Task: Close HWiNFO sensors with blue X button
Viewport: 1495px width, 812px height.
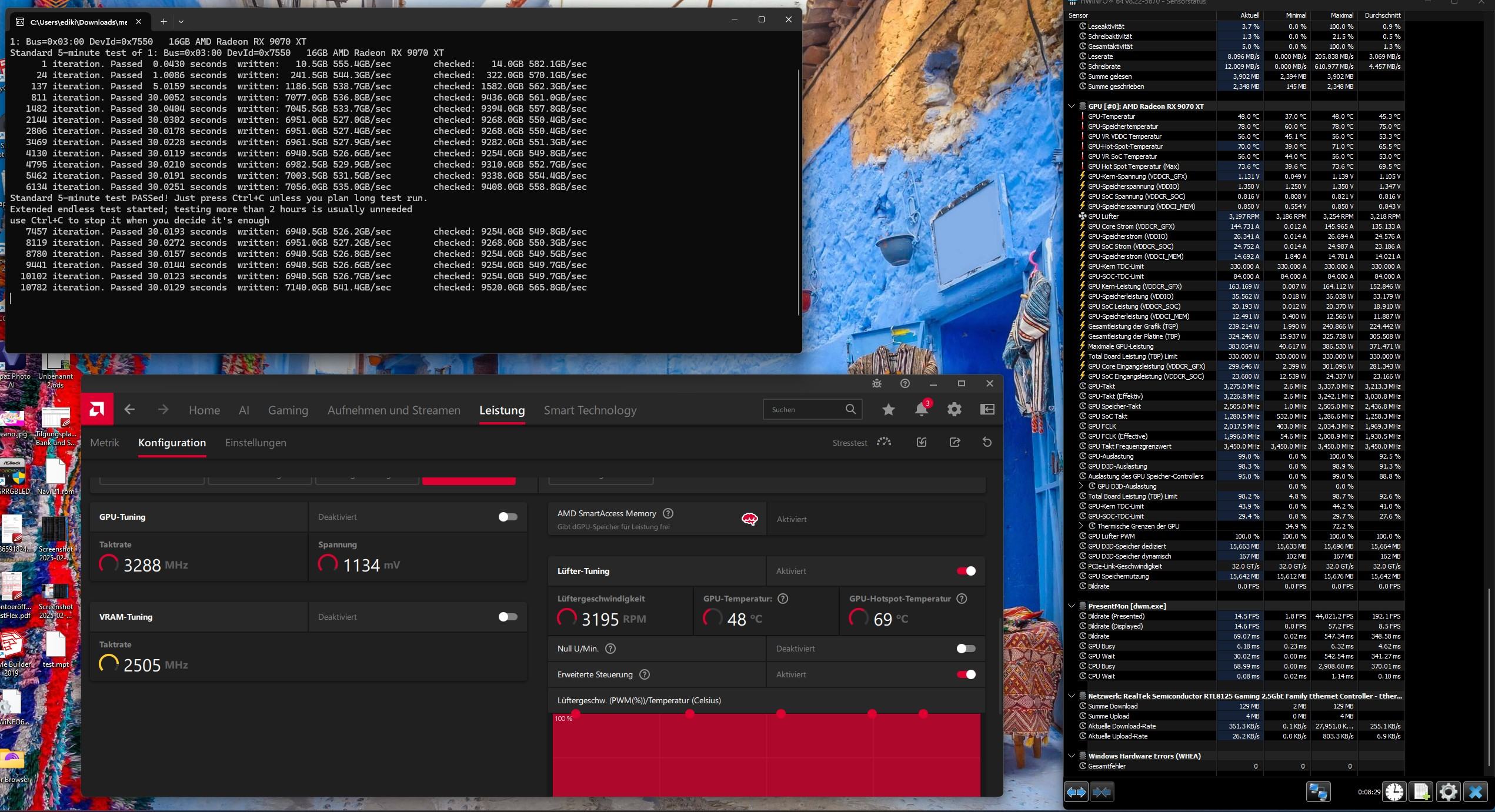Action: [x=1476, y=792]
